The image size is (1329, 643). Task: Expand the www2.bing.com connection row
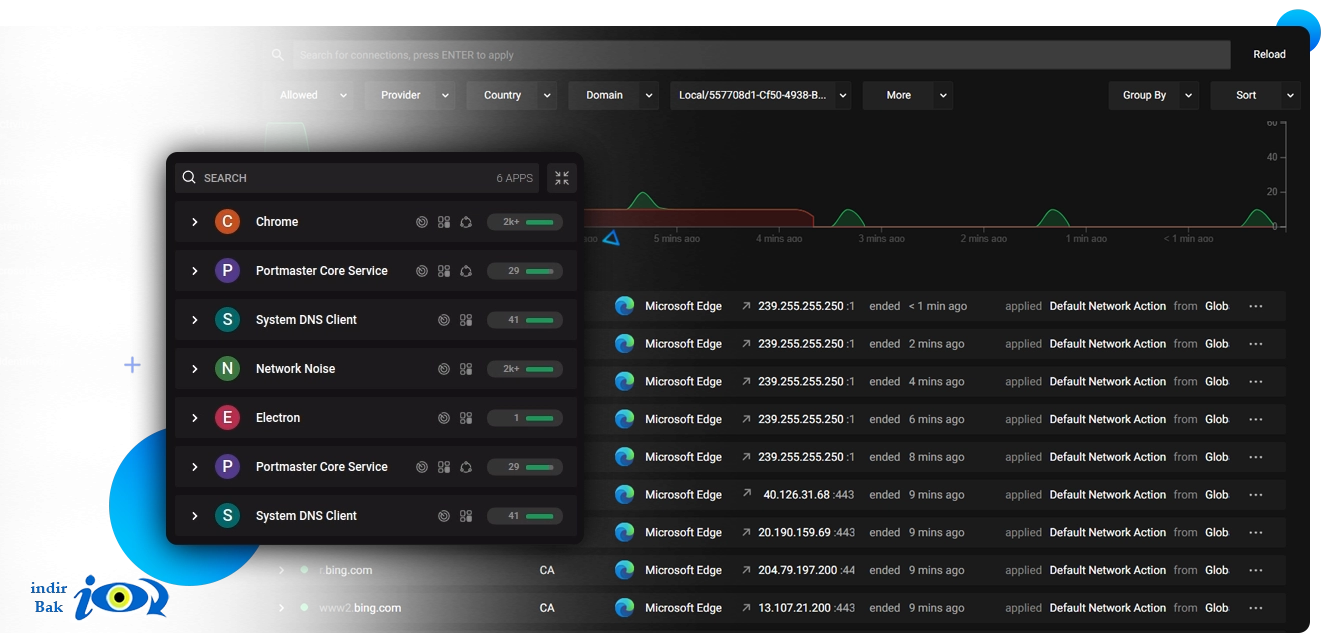click(x=281, y=608)
